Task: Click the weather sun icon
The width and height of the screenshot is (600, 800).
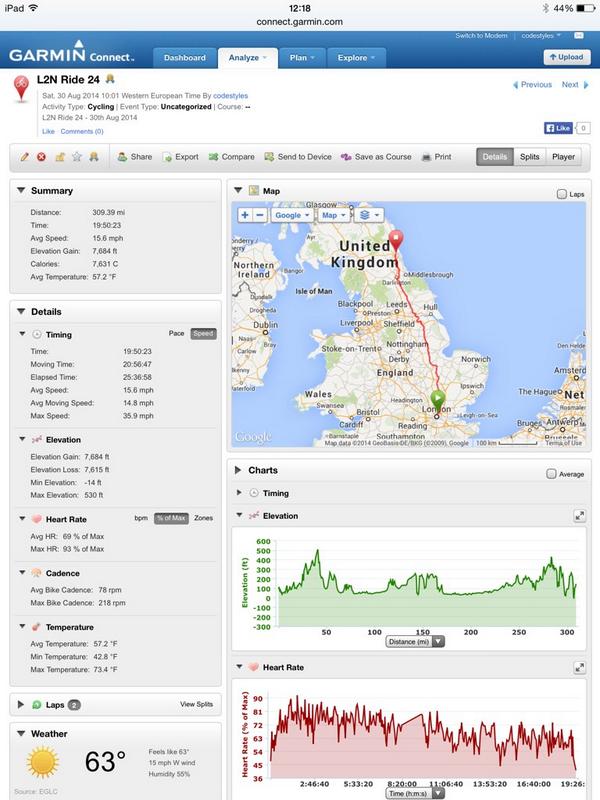Action: tap(43, 762)
